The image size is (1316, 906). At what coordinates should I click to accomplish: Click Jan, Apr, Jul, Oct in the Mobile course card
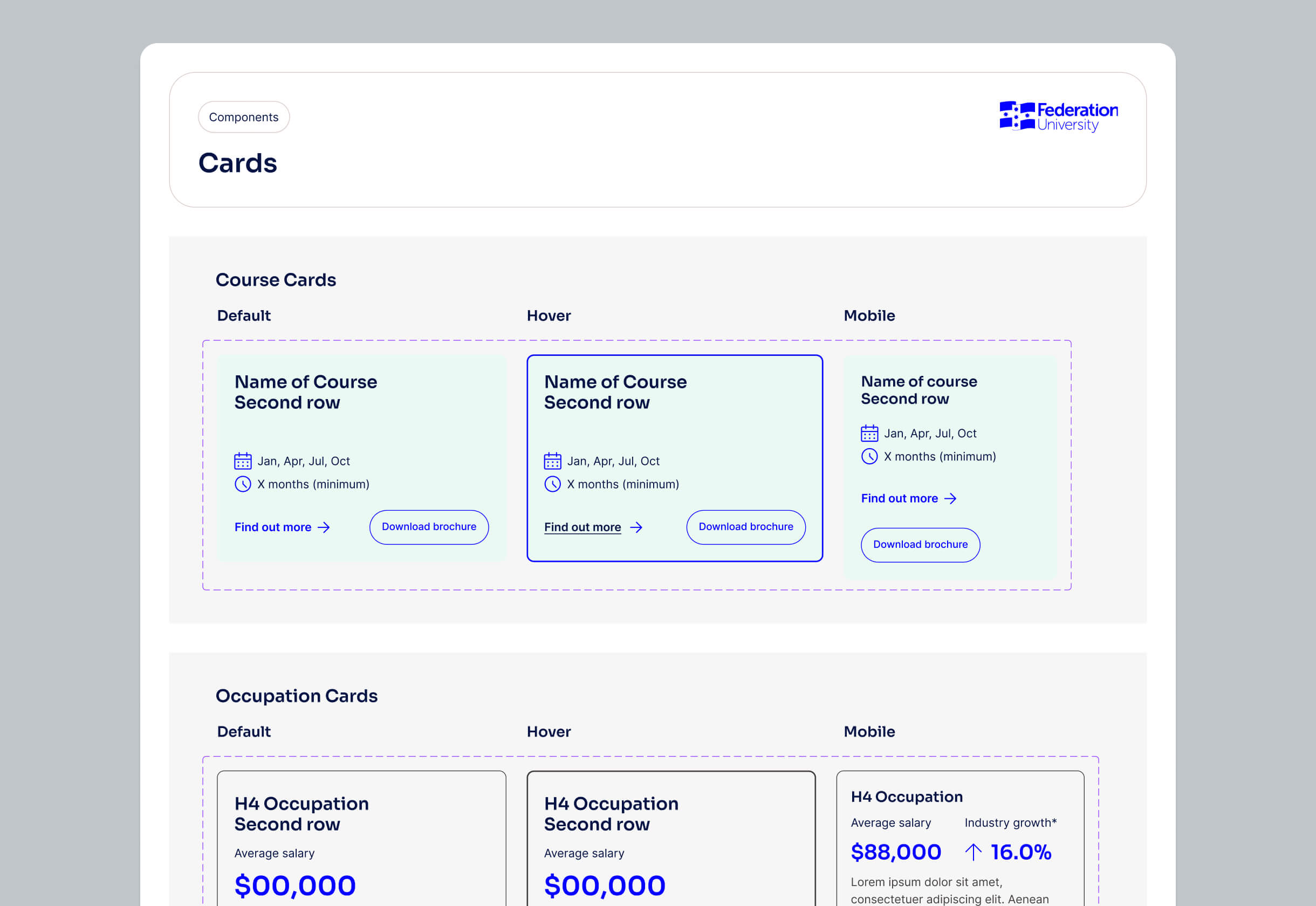click(x=930, y=433)
